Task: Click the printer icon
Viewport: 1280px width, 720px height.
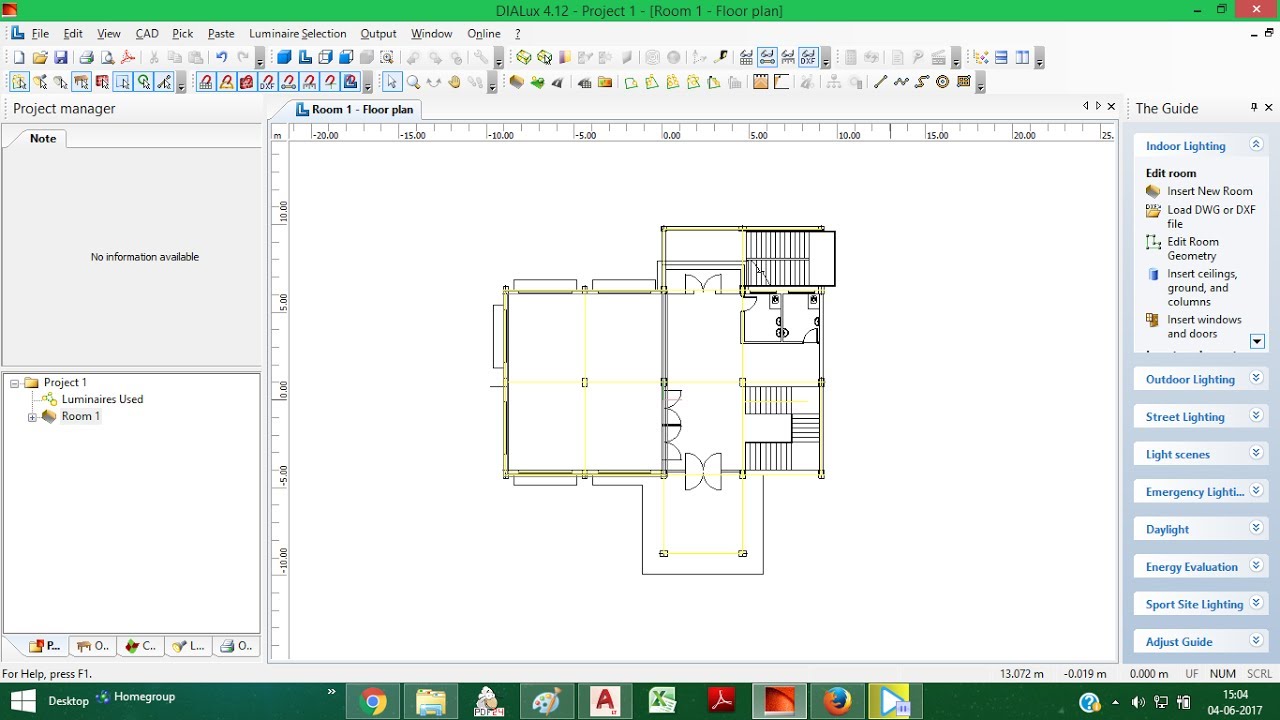Action: 86,58
